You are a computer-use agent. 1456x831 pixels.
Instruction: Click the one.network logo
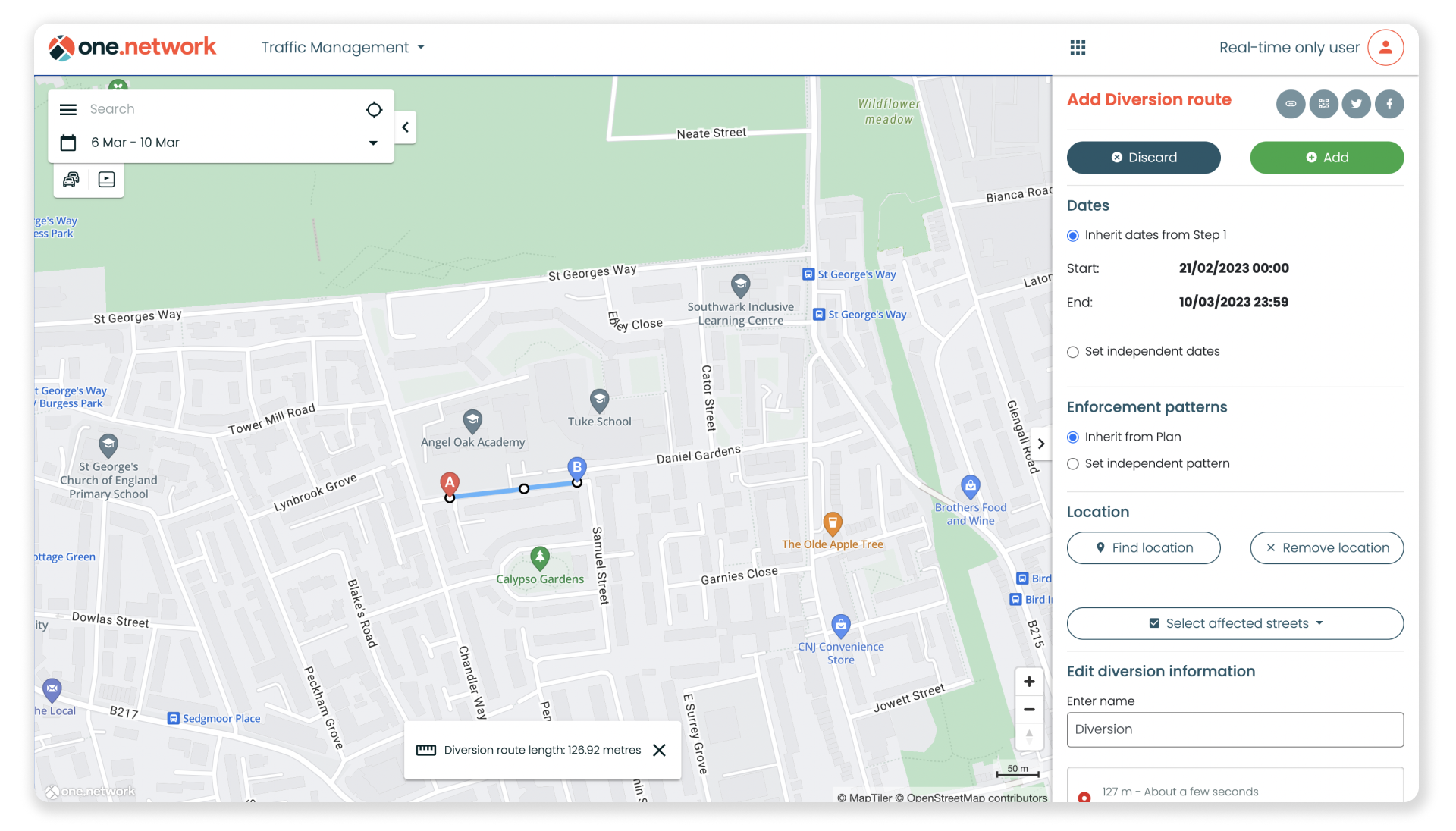coord(132,47)
